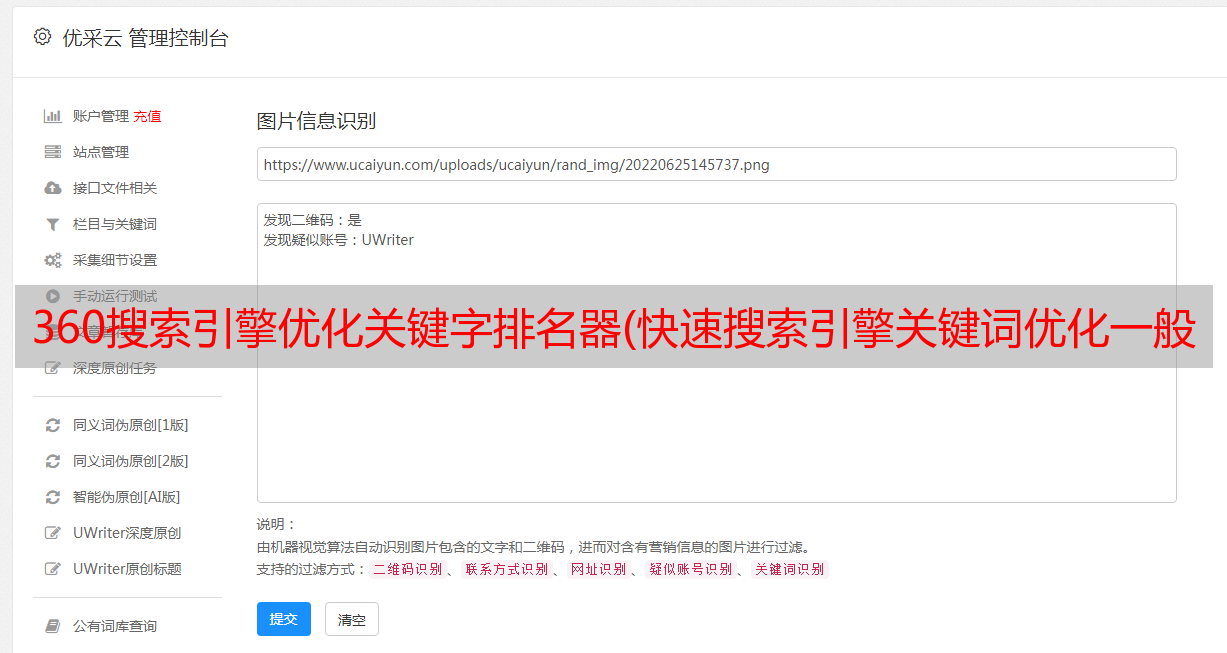
Task: Select 同义词伪原创[1版]
Action: coord(131,425)
